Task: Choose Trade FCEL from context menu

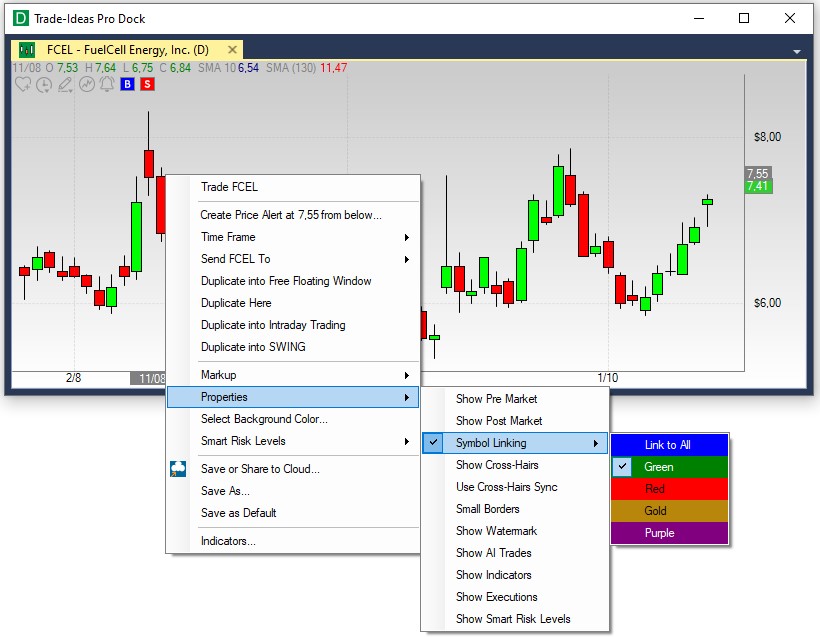Action: (x=293, y=187)
